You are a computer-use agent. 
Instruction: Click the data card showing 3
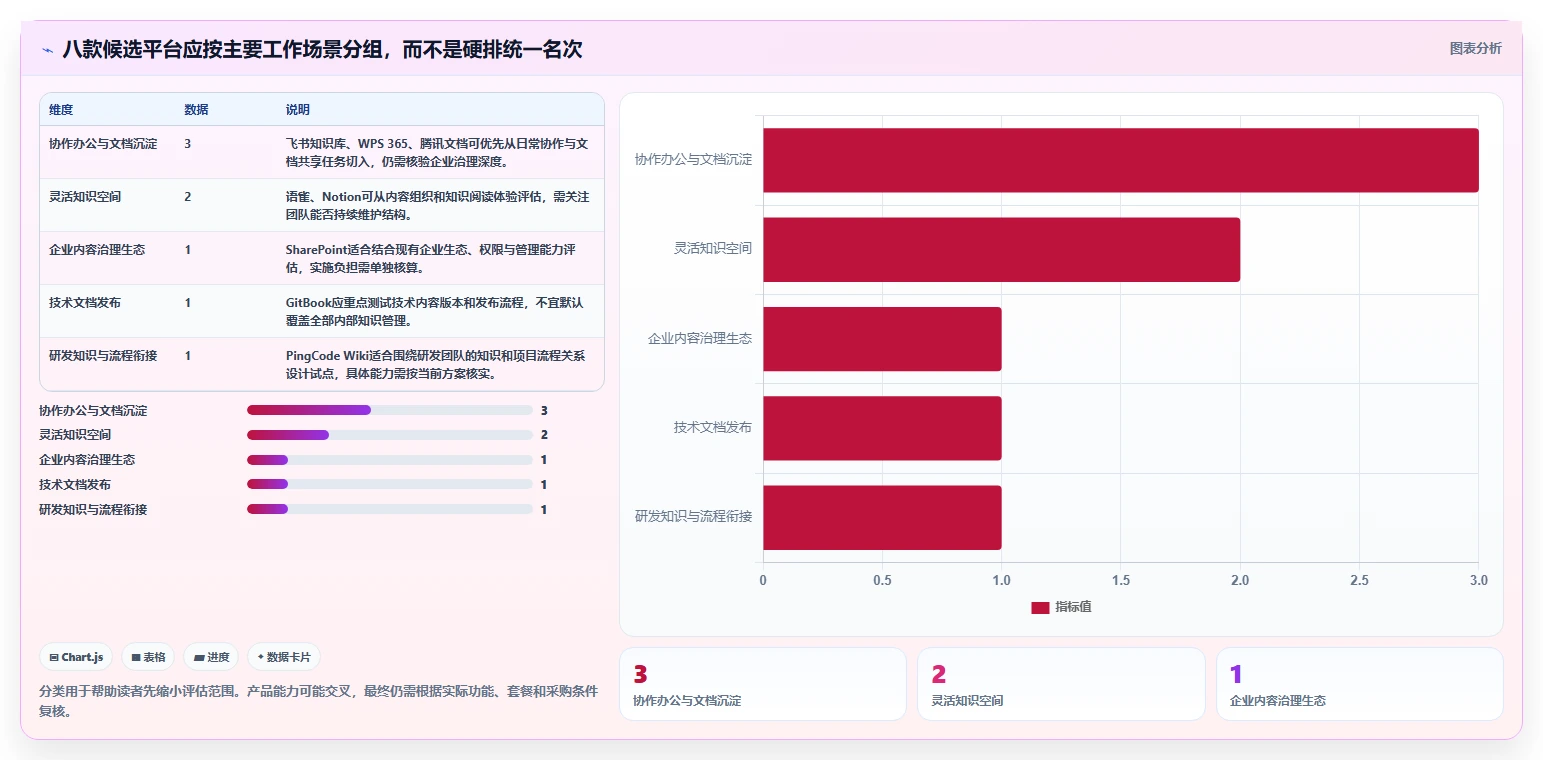click(x=763, y=684)
